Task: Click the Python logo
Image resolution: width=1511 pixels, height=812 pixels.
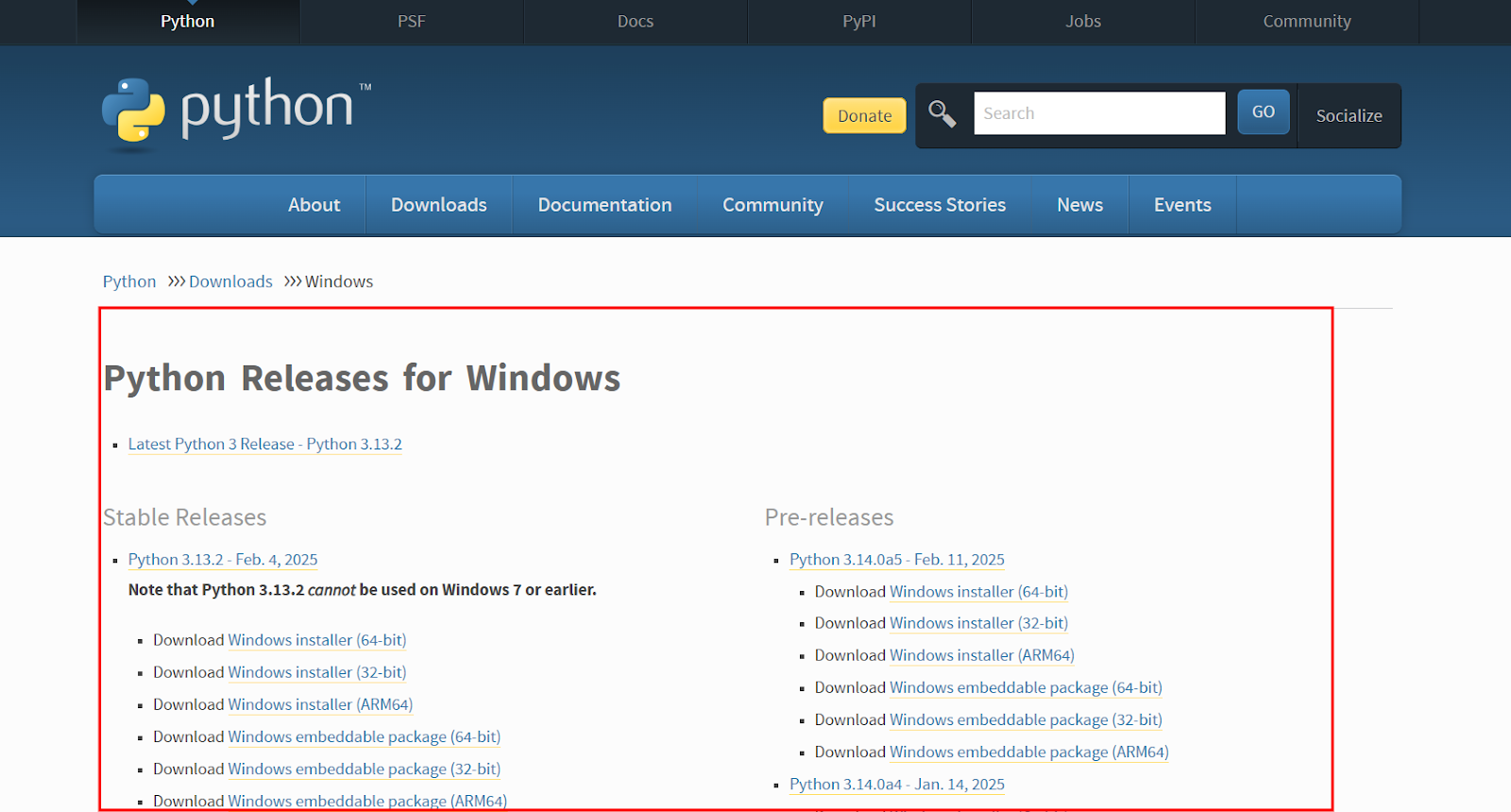Action: (236, 113)
